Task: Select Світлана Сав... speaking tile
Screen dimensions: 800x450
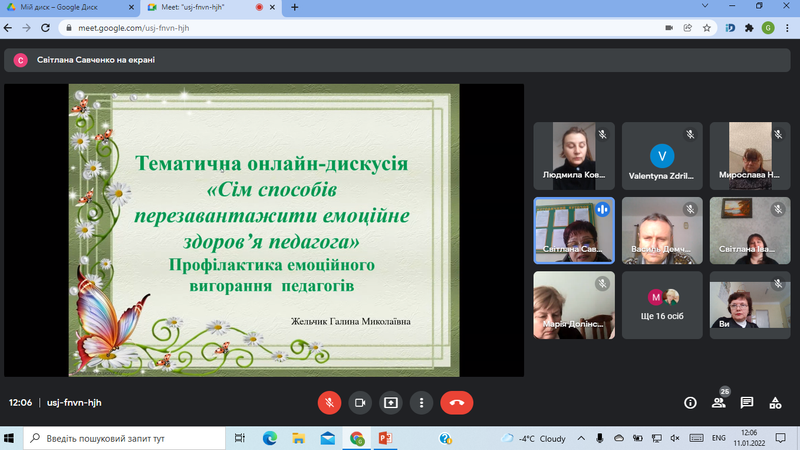Action: (574, 231)
